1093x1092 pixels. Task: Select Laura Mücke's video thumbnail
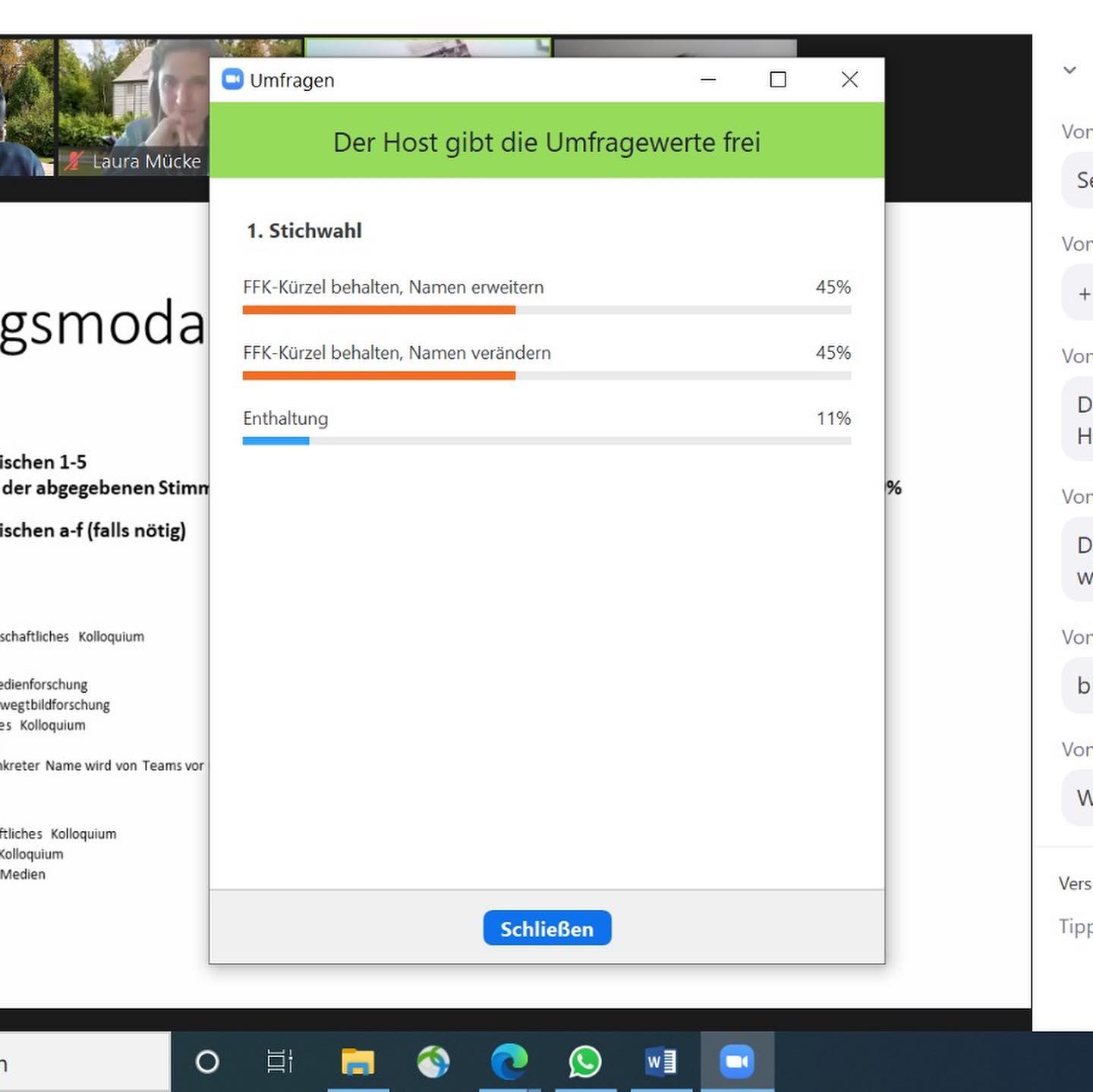(133, 106)
